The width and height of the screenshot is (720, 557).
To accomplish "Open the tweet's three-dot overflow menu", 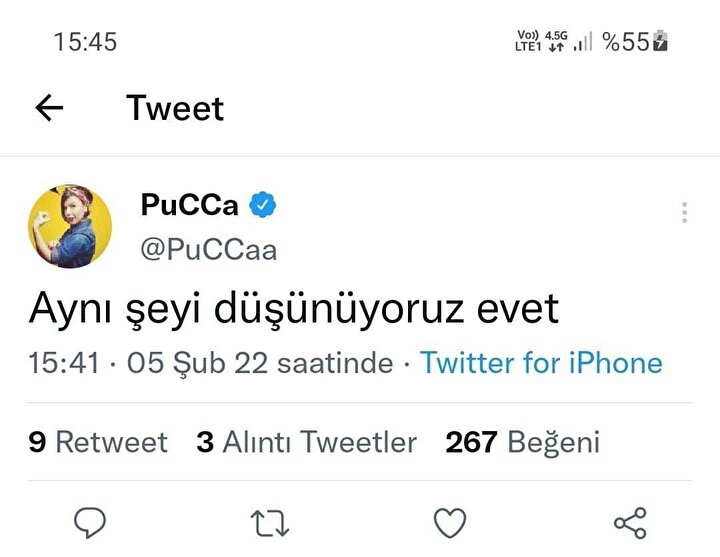I will [684, 213].
